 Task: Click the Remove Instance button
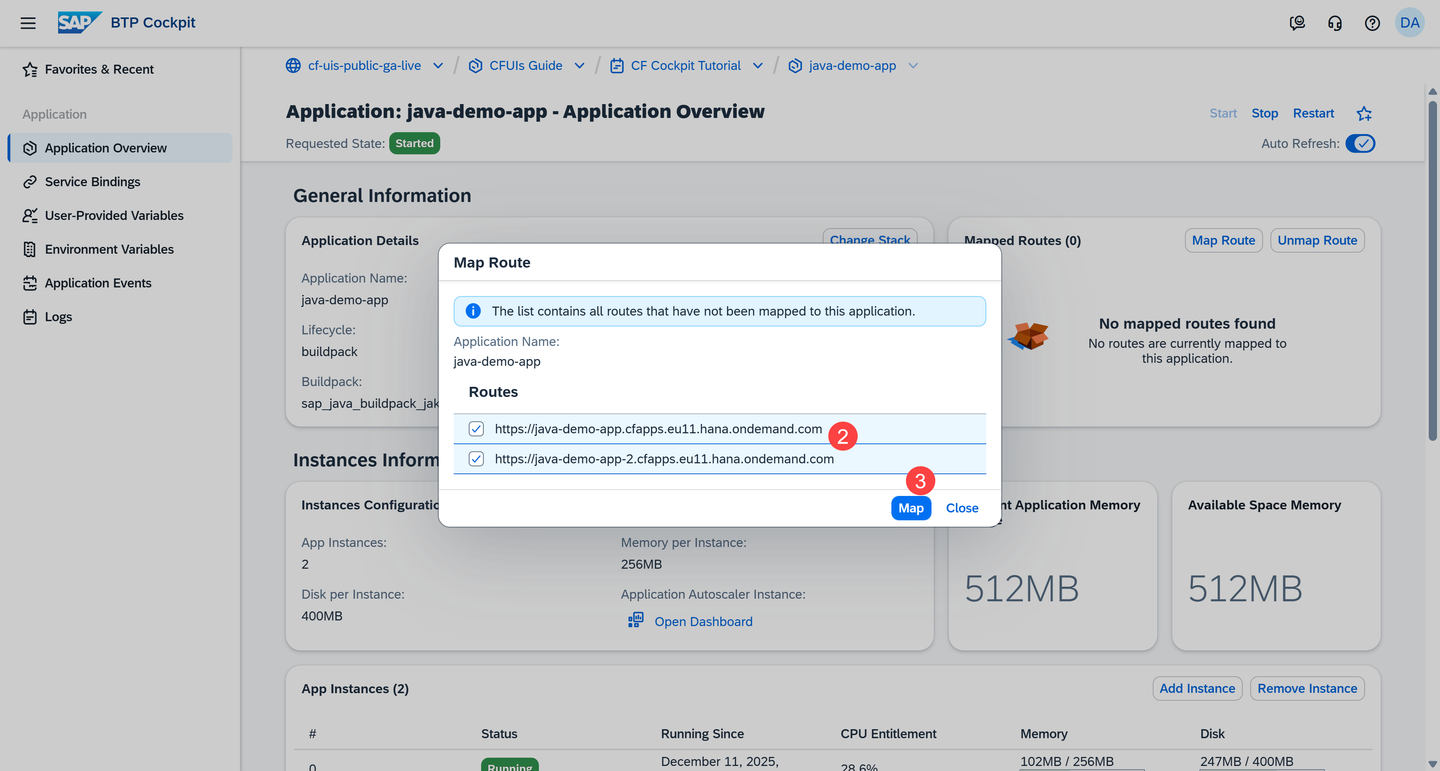coord(1308,688)
